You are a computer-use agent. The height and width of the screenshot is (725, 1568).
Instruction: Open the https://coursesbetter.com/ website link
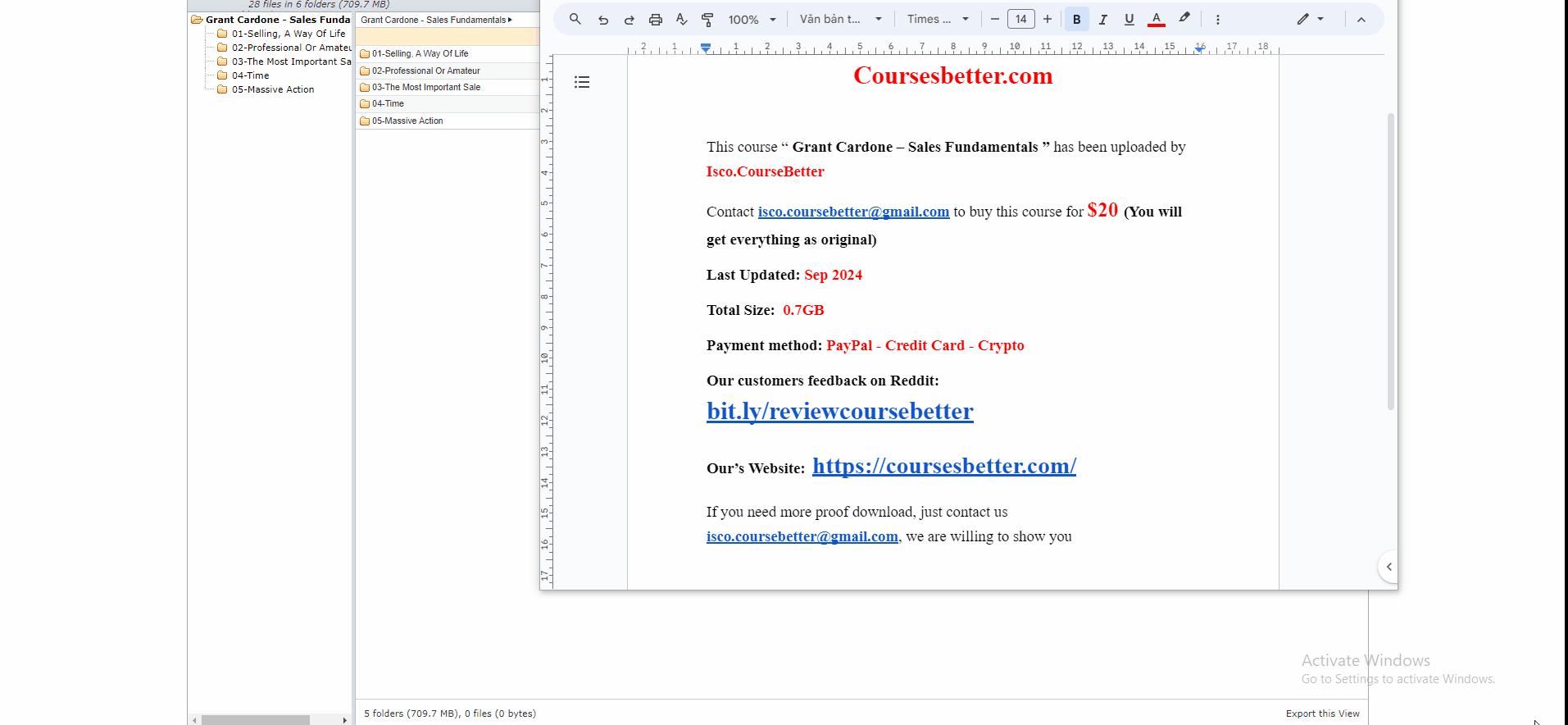pos(944,466)
